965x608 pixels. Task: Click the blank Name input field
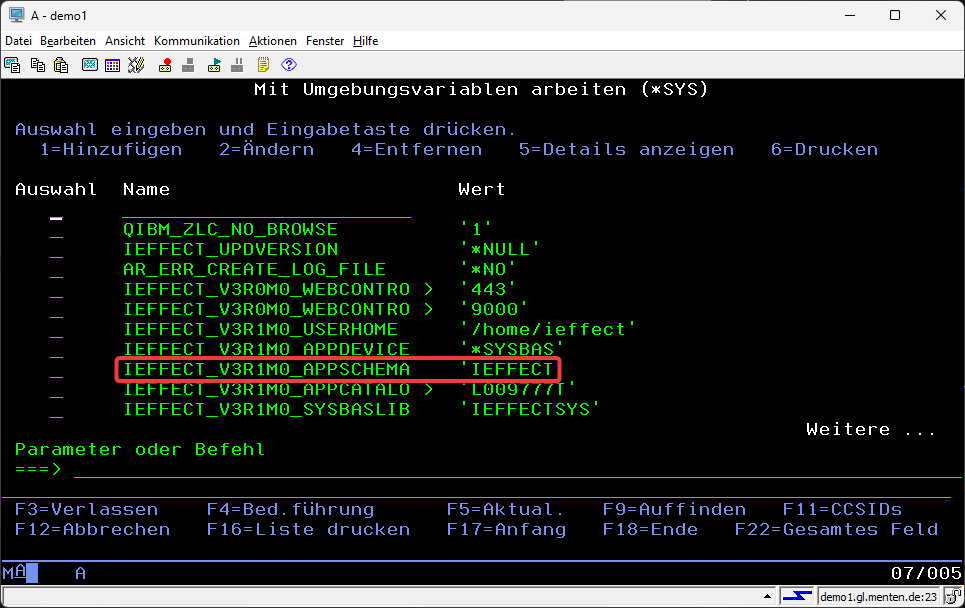[x=266, y=210]
